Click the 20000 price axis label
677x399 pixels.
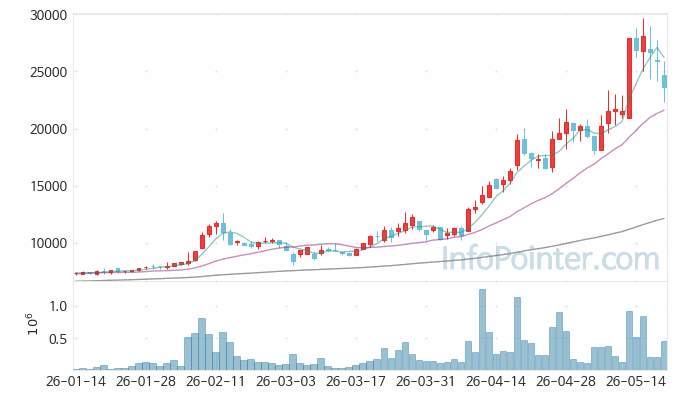pos(49,129)
